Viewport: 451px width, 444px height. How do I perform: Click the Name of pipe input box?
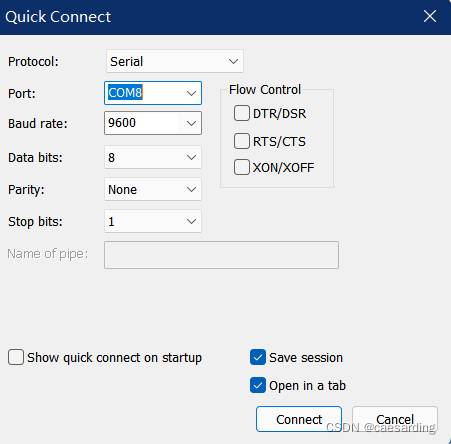221,255
